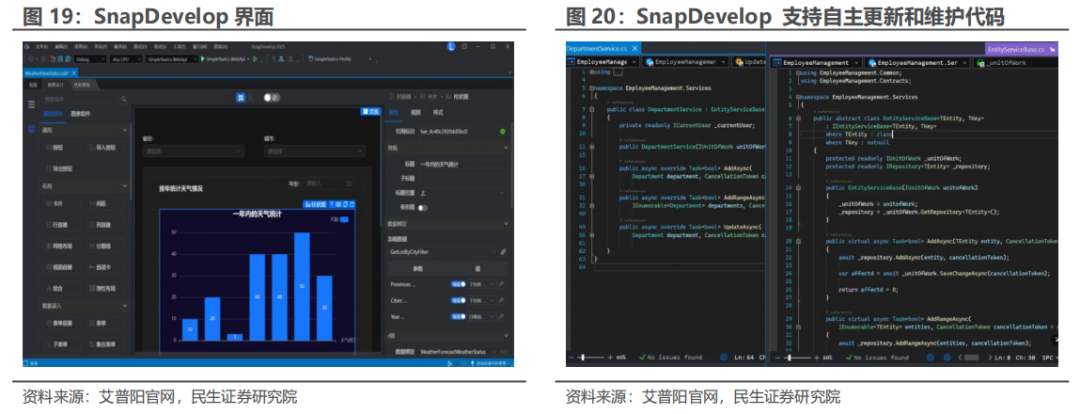Screen dimensions: 1080x414
Task: Switch to the 规则 properties tab
Action: (x=415, y=112)
